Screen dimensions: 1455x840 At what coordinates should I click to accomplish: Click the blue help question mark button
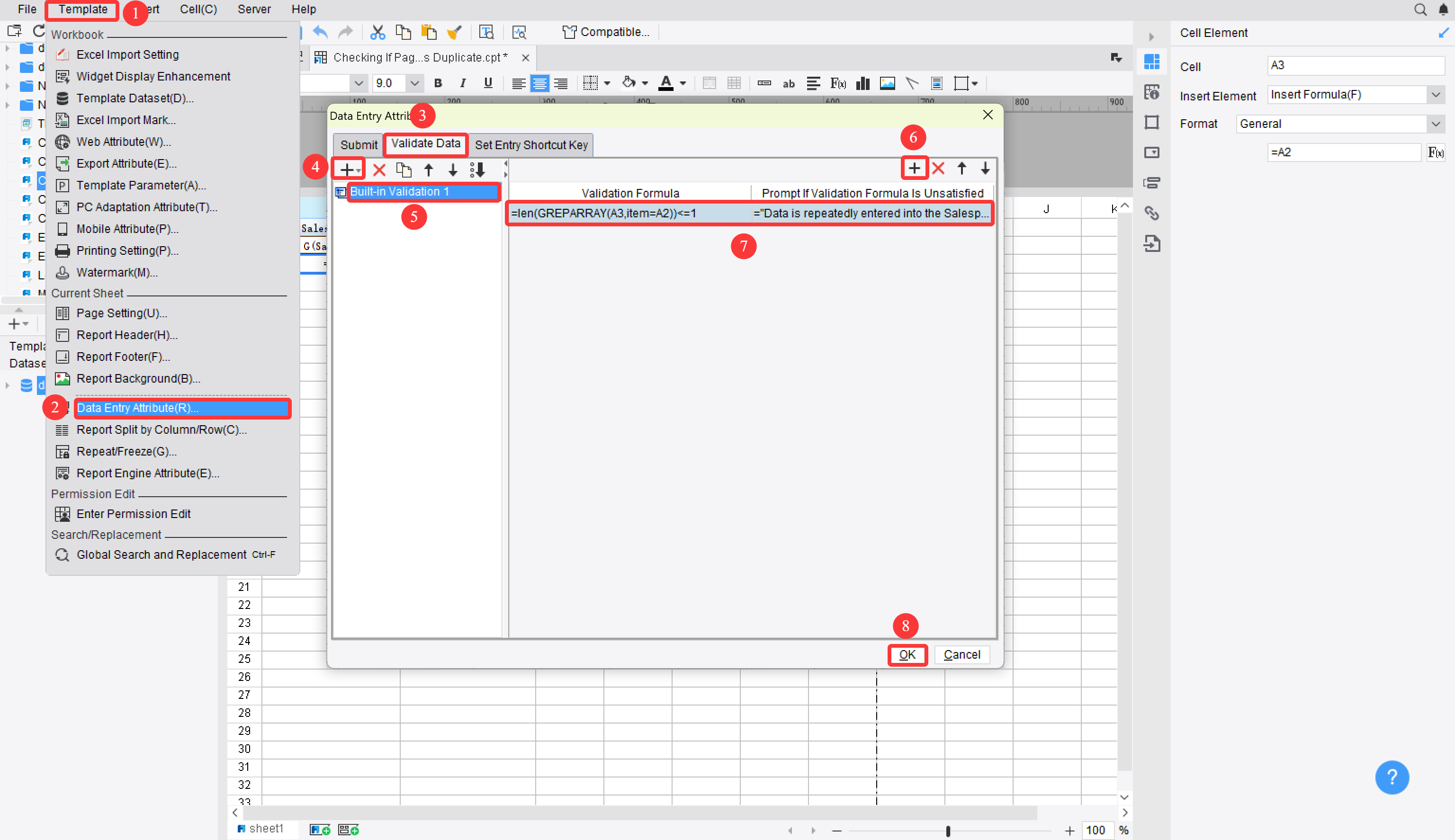click(x=1392, y=777)
